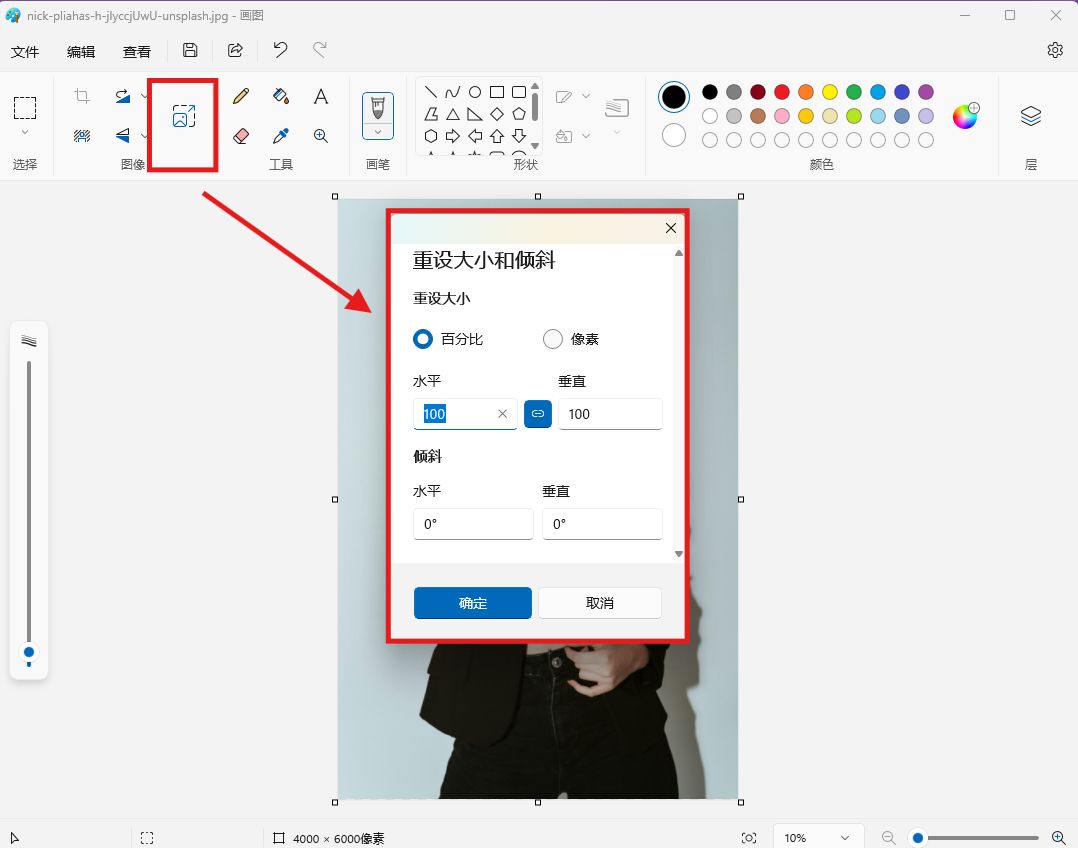The height and width of the screenshot is (848, 1078).
Task: Select the primary black color circle
Action: [674, 97]
